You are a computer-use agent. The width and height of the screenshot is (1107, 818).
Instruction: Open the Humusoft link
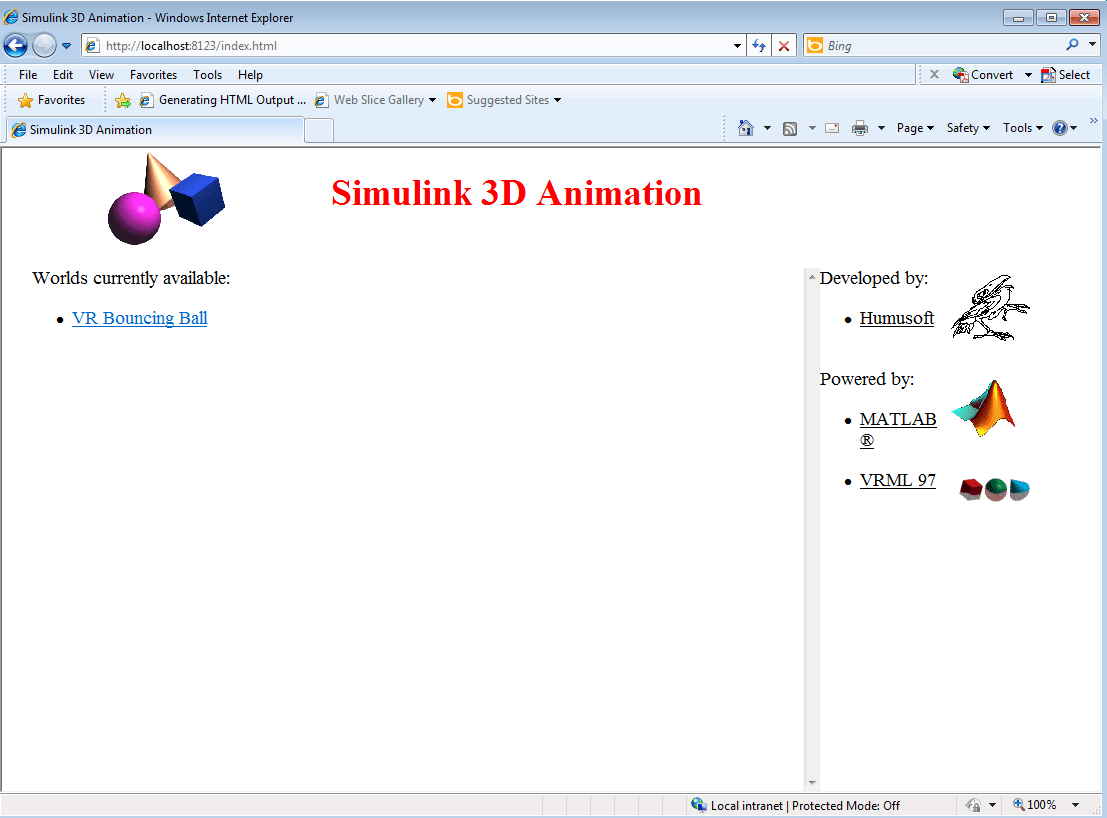point(897,318)
